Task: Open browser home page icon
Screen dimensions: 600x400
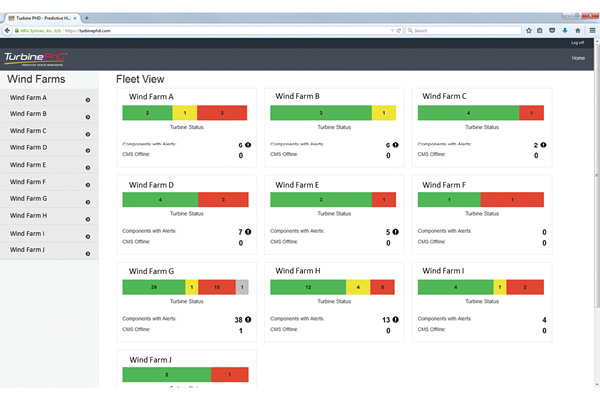Action: [578, 30]
